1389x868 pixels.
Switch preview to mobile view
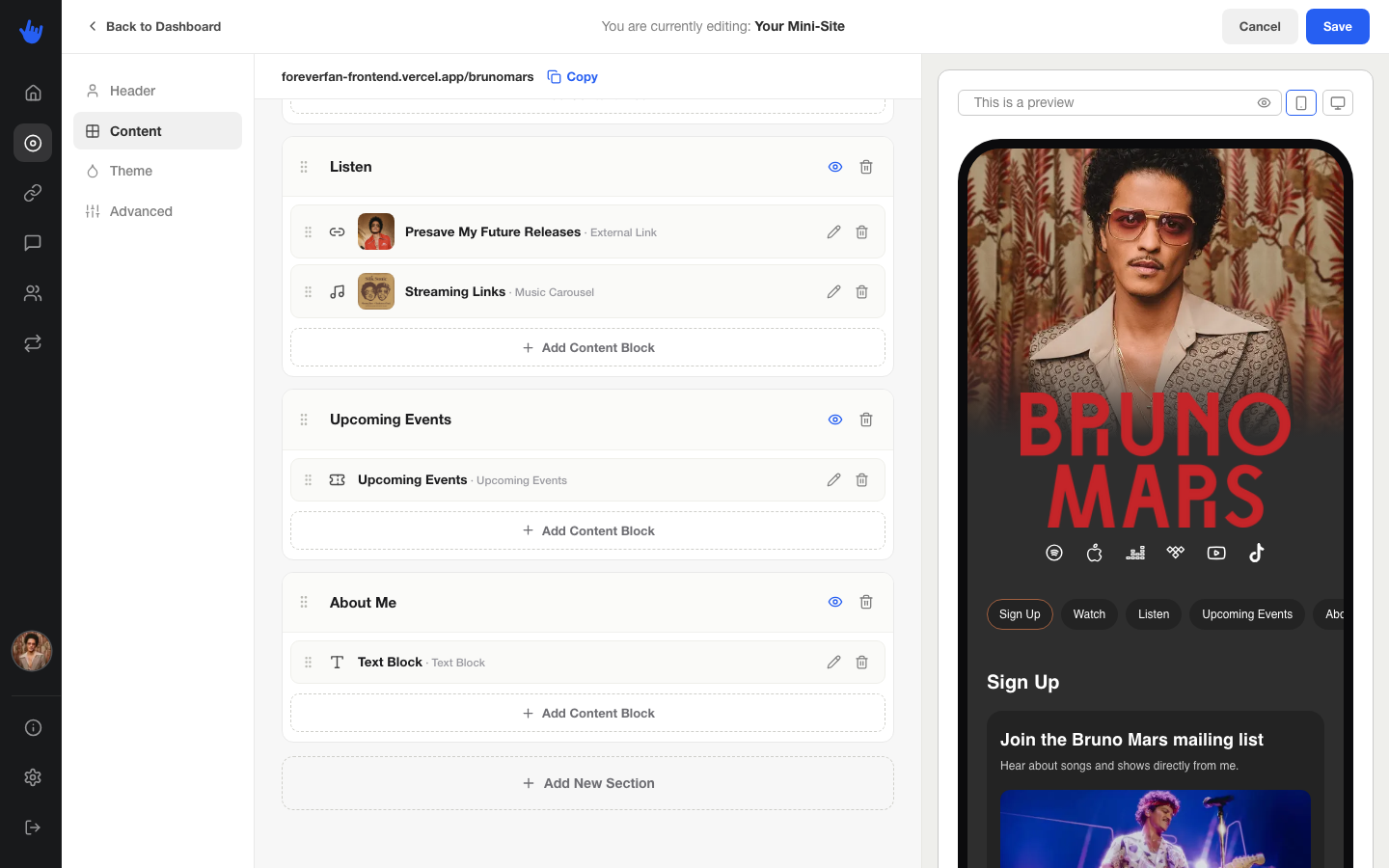coord(1301,103)
